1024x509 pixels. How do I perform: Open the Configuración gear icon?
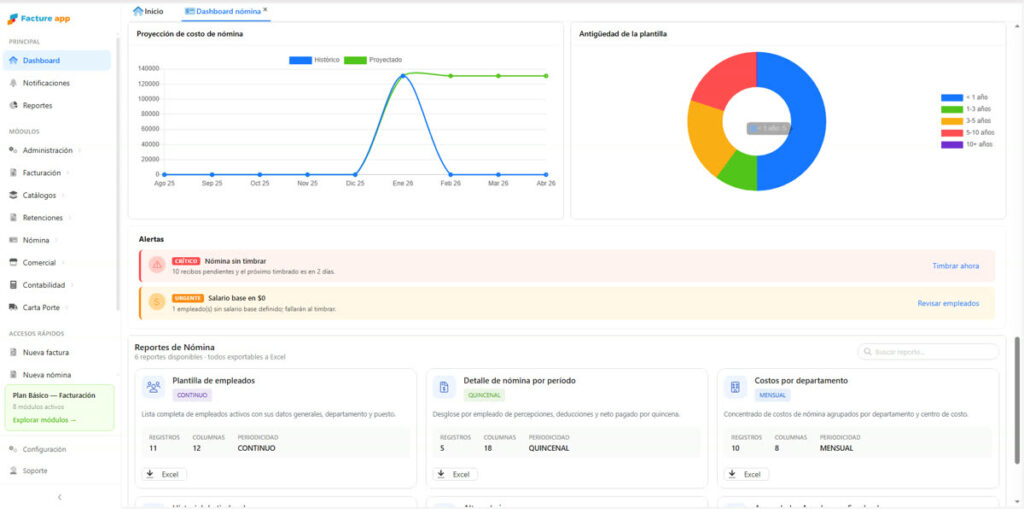coord(13,450)
